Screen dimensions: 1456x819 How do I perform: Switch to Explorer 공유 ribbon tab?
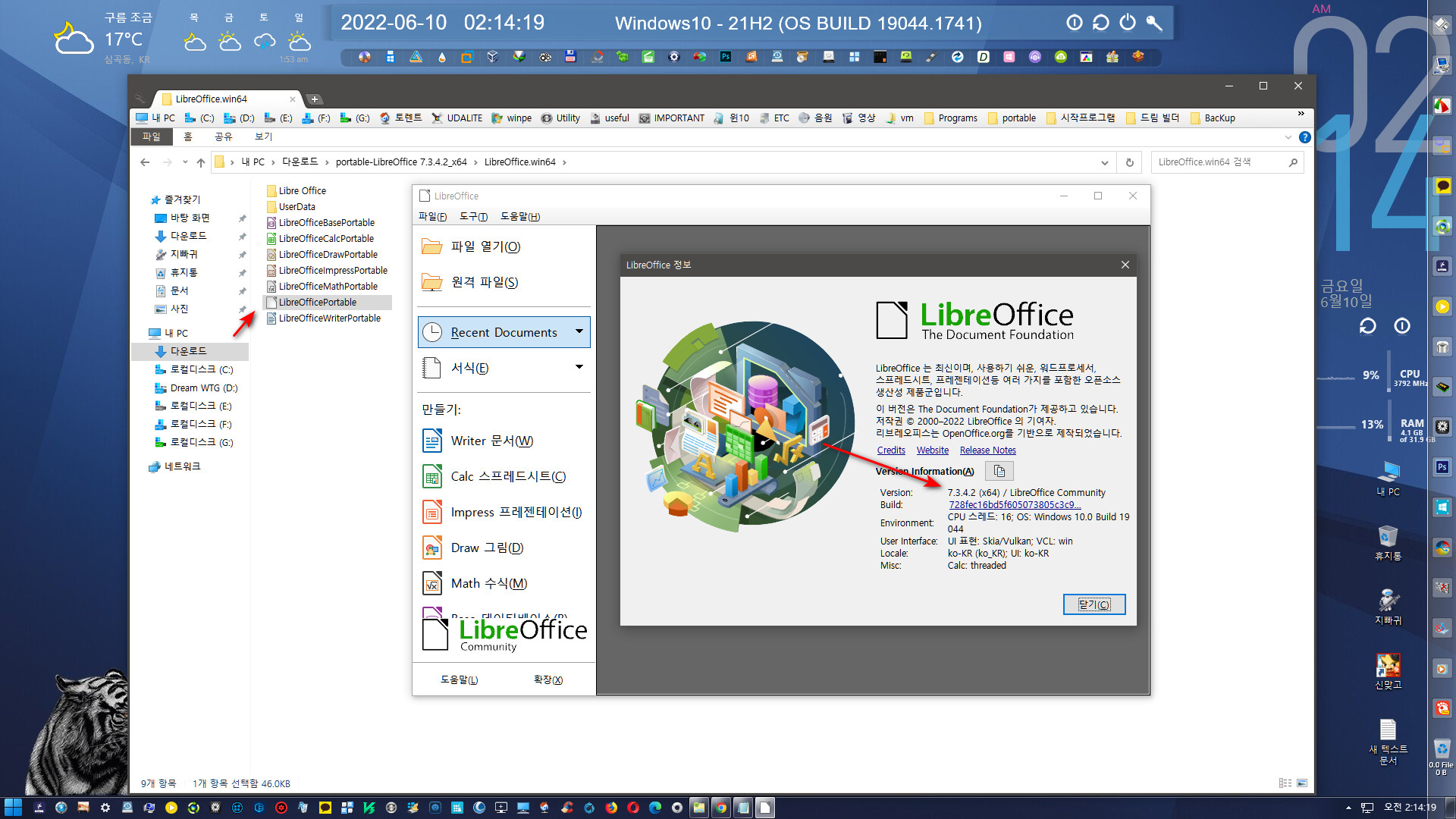click(x=223, y=136)
